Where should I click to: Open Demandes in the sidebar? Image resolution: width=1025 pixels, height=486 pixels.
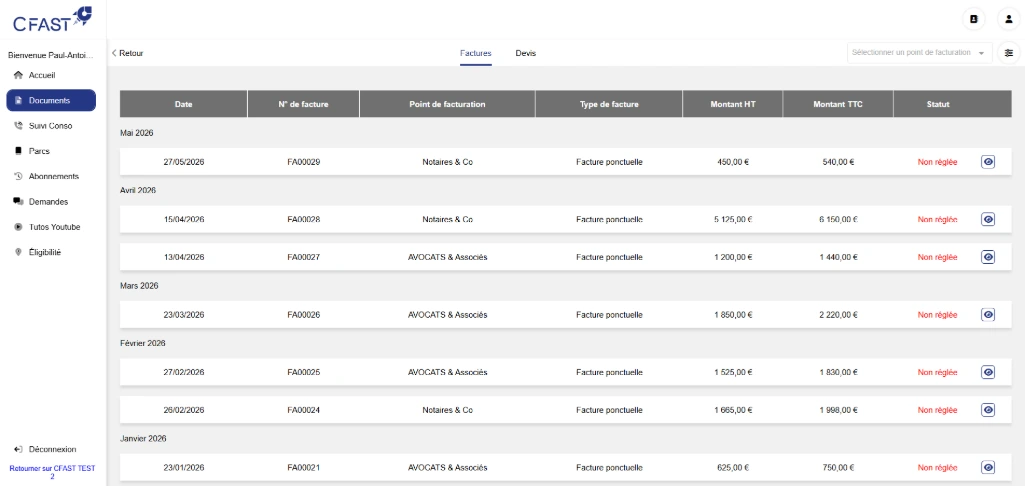51,201
